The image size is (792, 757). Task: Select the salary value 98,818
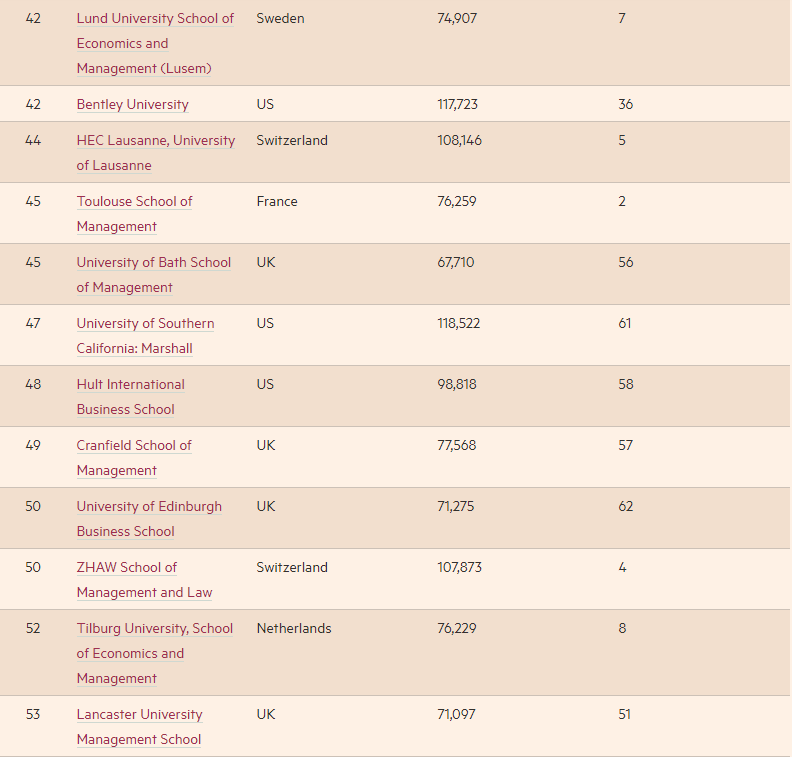point(457,385)
